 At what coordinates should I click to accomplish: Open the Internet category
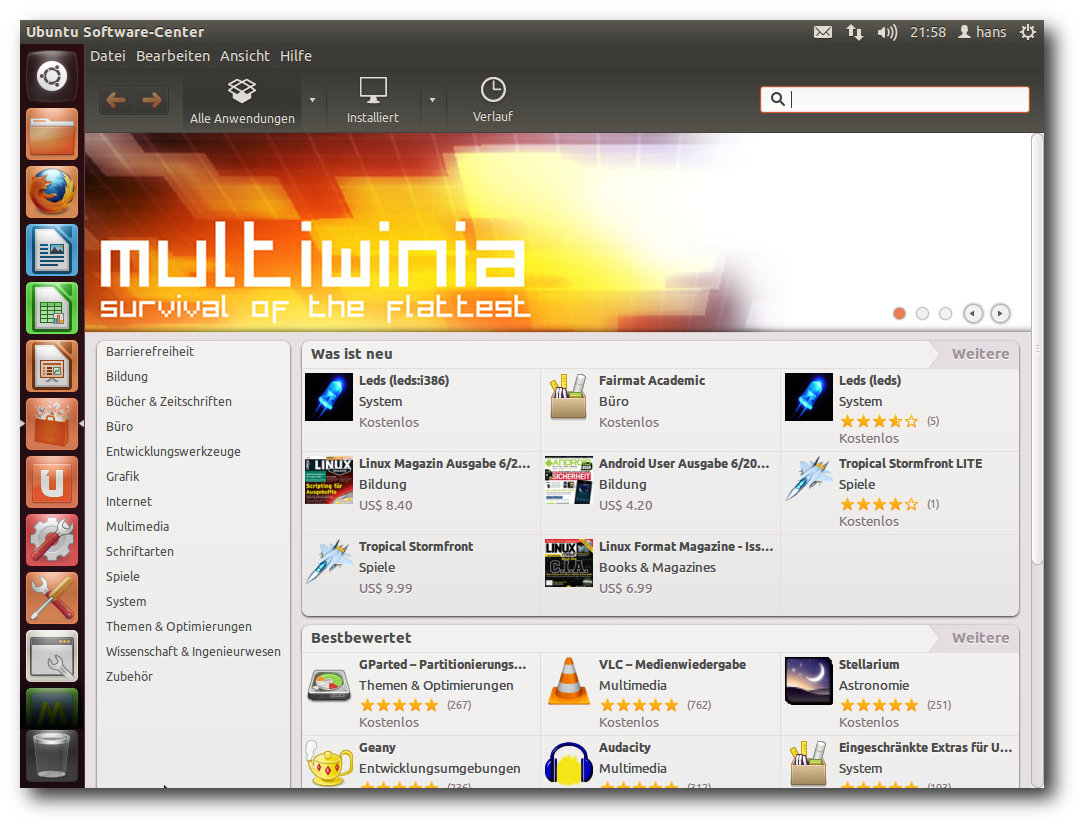click(129, 502)
